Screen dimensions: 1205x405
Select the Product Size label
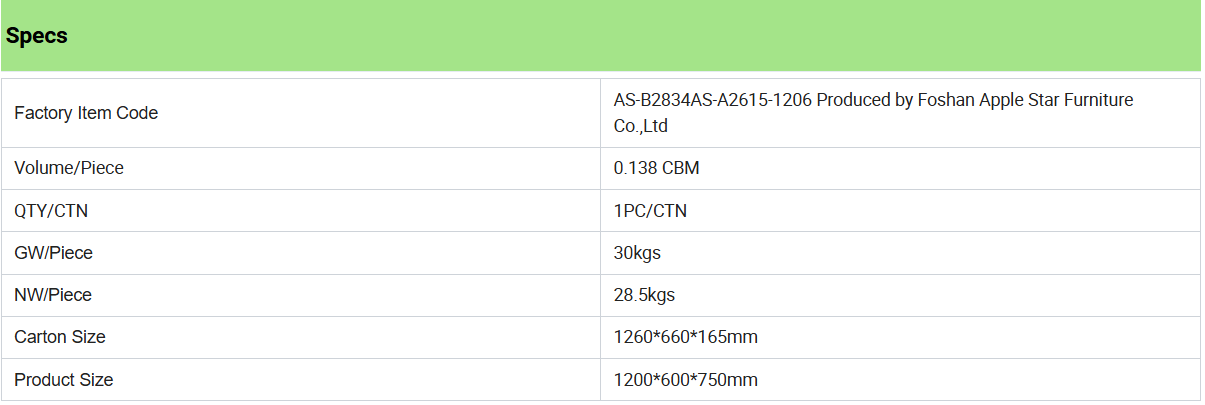(64, 380)
